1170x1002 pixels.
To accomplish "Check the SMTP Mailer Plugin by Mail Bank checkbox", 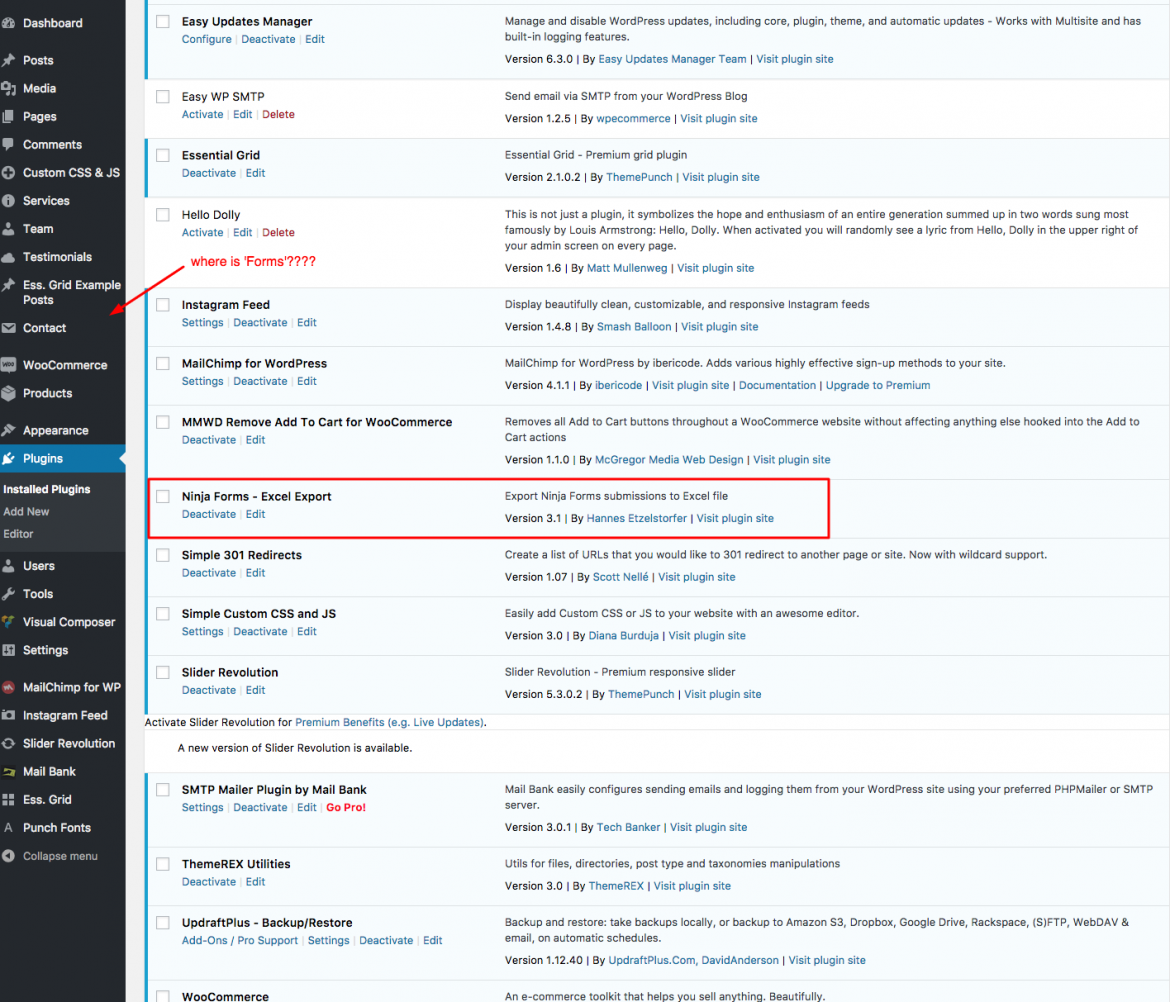I will click(x=163, y=790).
